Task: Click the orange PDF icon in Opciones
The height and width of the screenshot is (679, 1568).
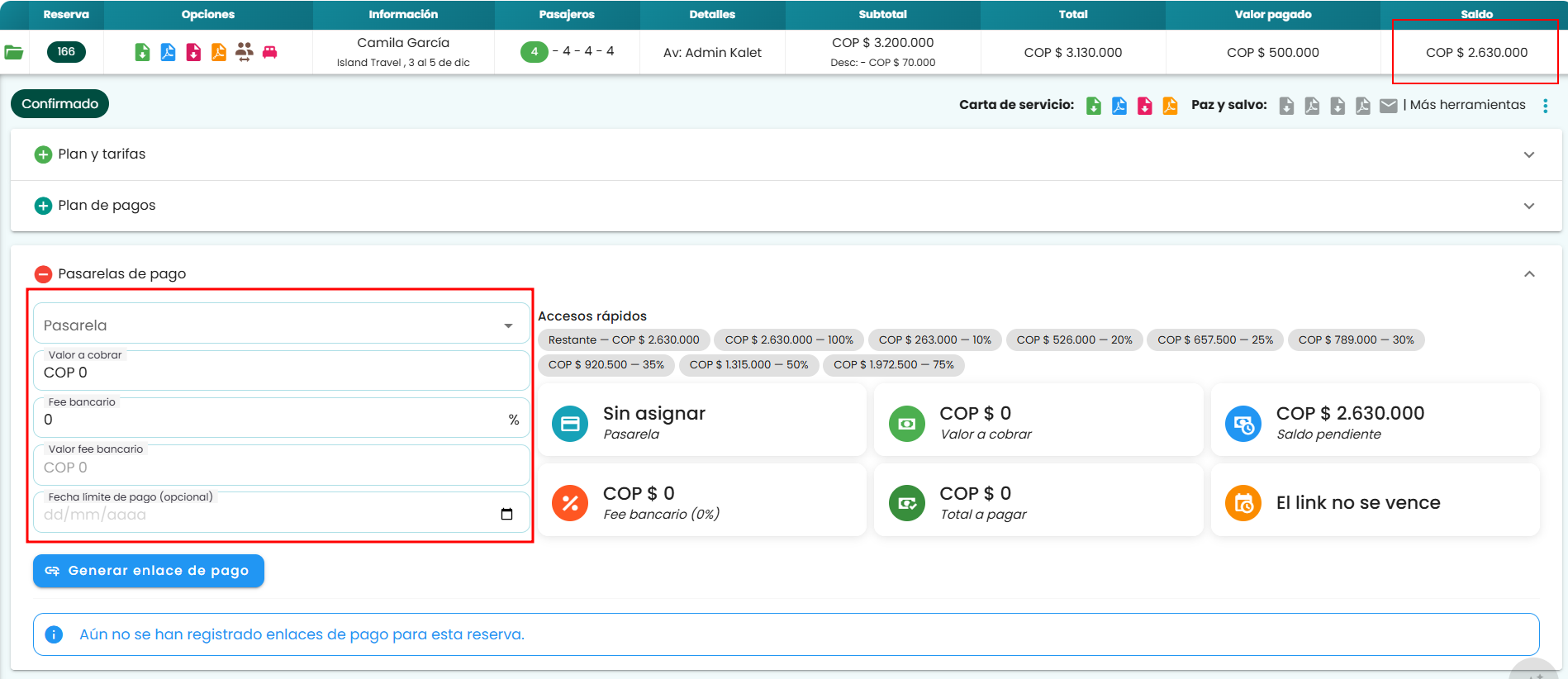Action: point(219,52)
